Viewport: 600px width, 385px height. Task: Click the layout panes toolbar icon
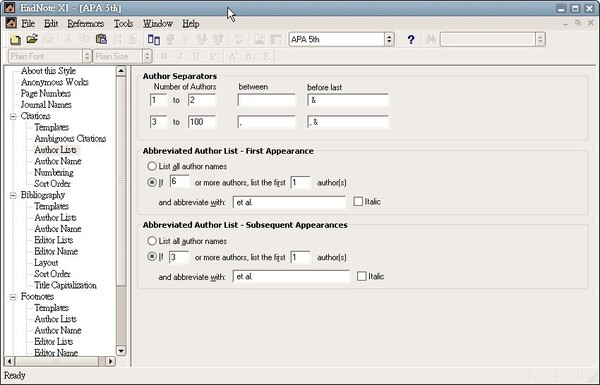(153, 39)
